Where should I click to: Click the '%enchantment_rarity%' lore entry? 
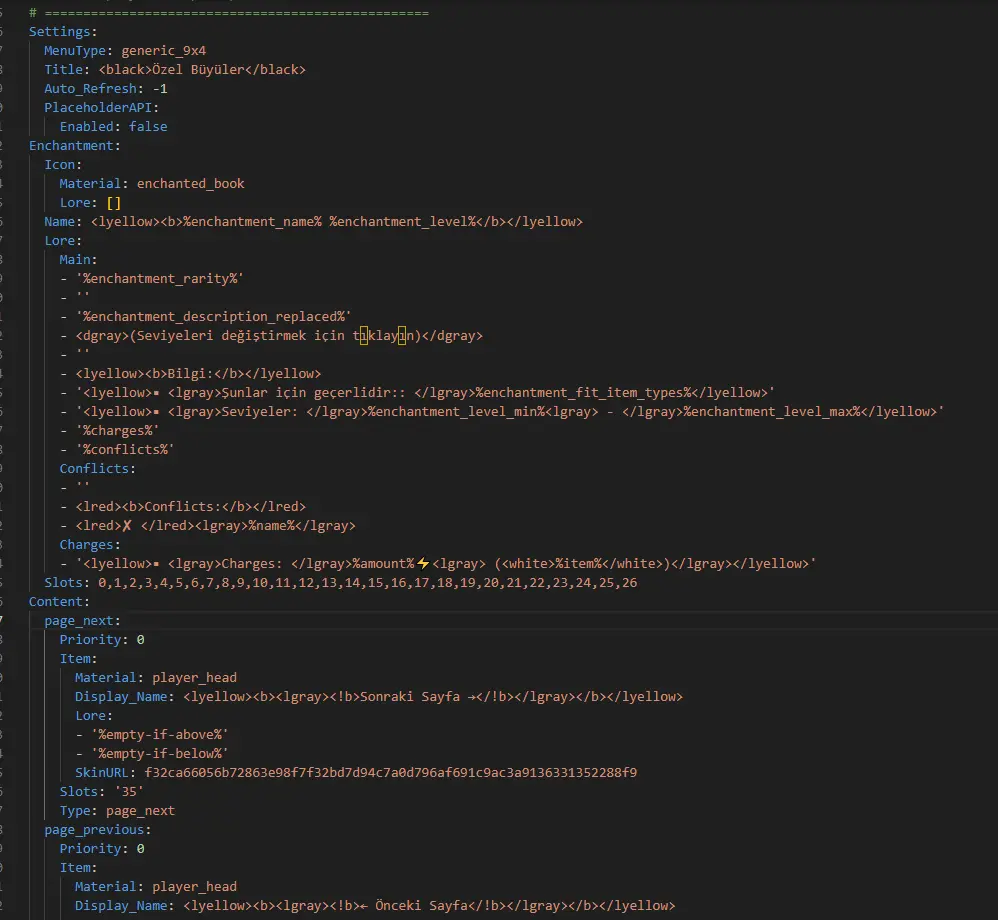click(160, 279)
